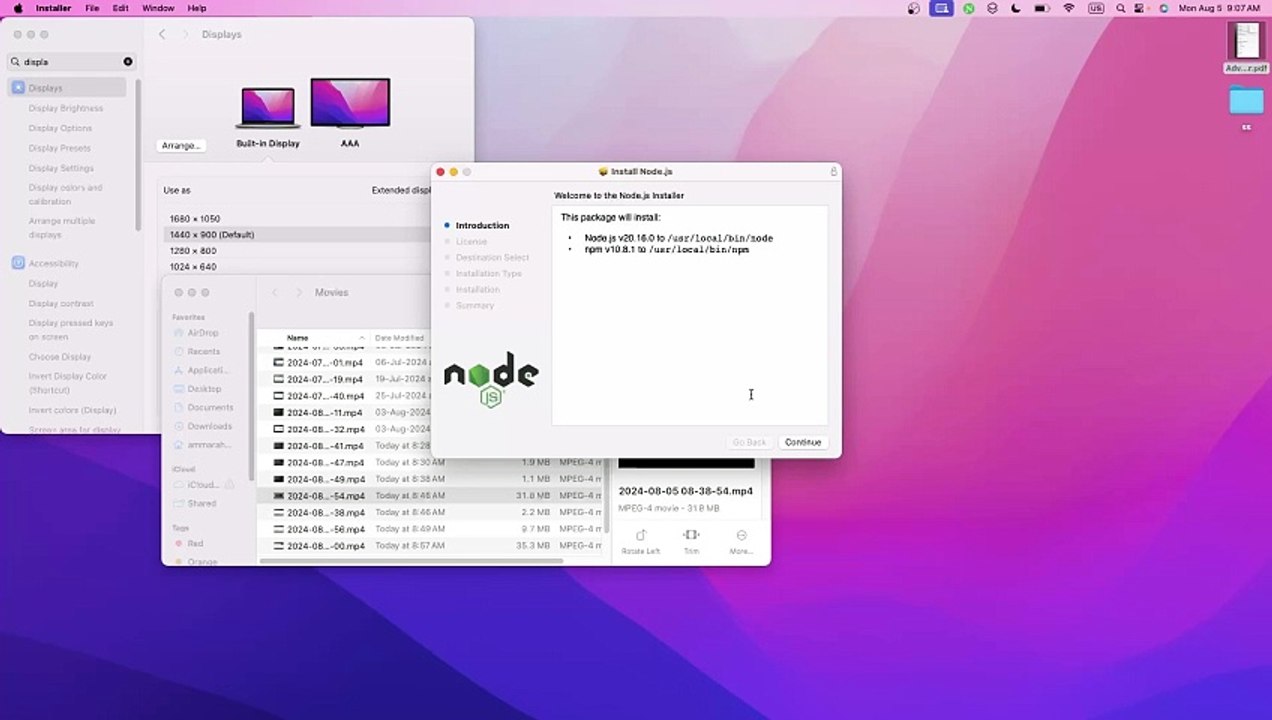Screen dimensions: 1272x720
Task: Select the 1680 × 1050 resolution option
Action: [x=195, y=219]
